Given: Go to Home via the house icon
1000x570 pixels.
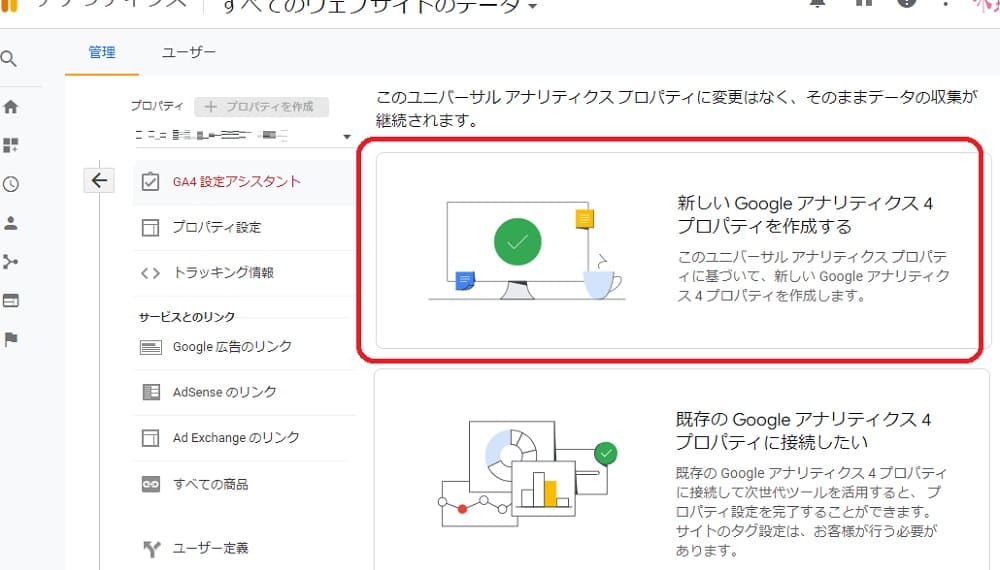Looking at the screenshot, I should 10,107.
